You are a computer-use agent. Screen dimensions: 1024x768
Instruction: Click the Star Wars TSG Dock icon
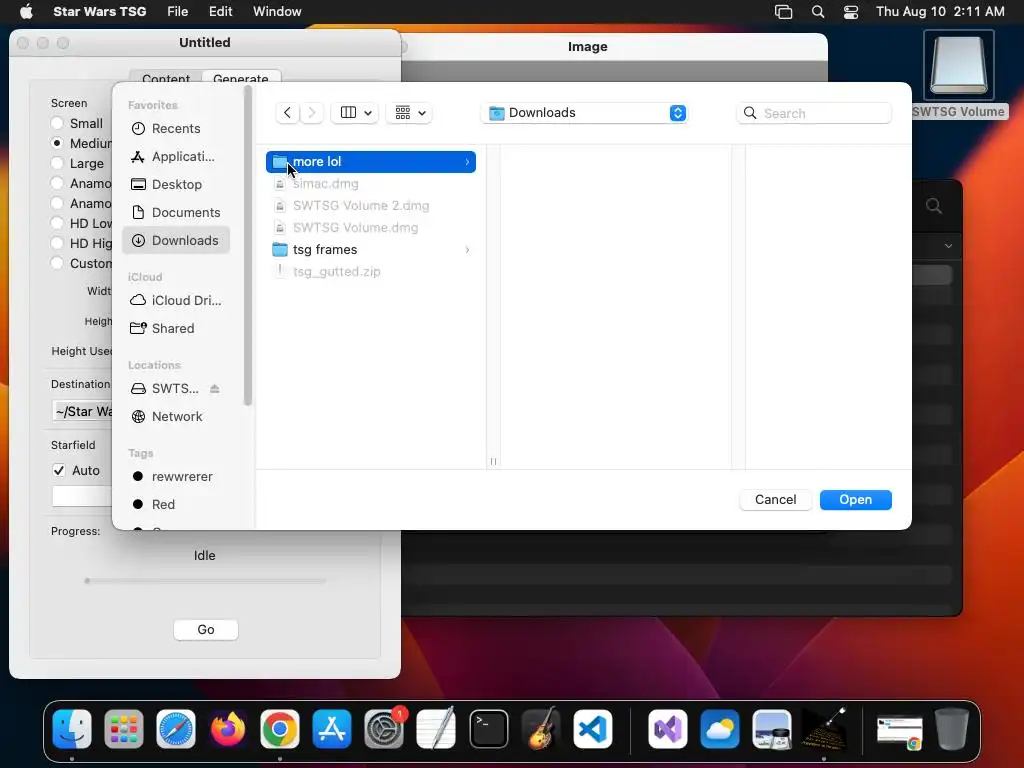(x=824, y=729)
